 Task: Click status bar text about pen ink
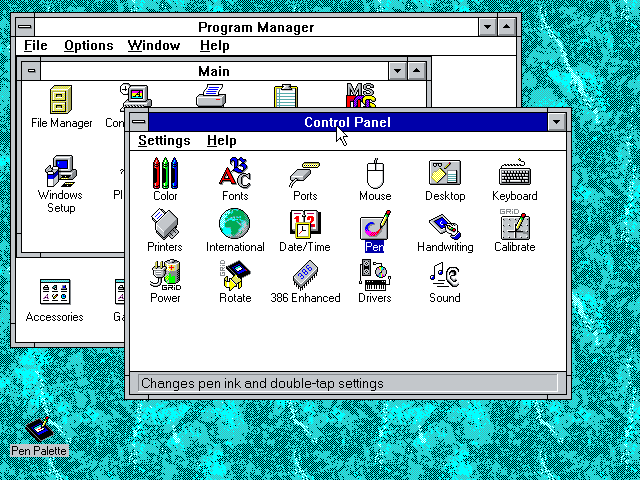coord(262,383)
